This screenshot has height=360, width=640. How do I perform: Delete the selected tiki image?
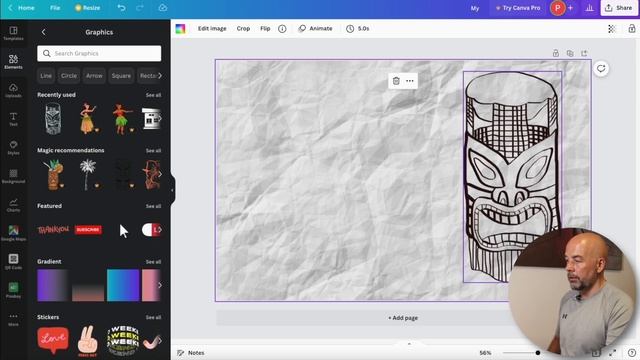click(396, 81)
